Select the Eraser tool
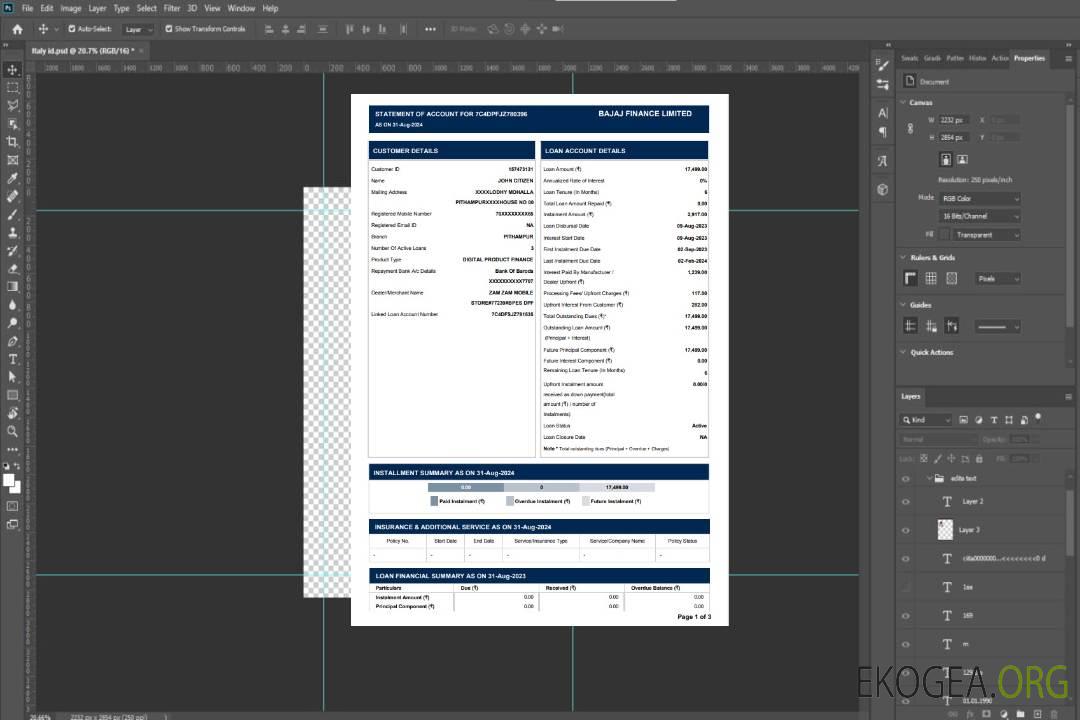Viewport: 1080px width, 720px height. [12, 269]
